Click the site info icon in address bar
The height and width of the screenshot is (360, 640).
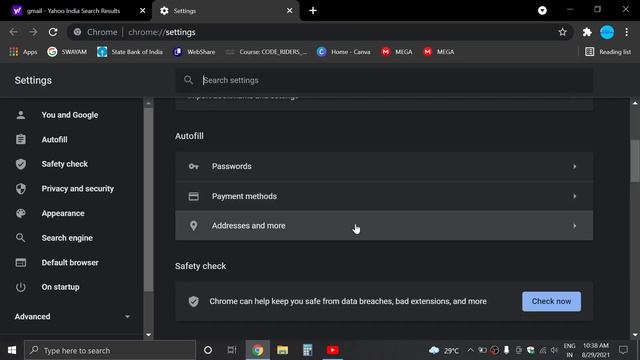[x=77, y=32]
